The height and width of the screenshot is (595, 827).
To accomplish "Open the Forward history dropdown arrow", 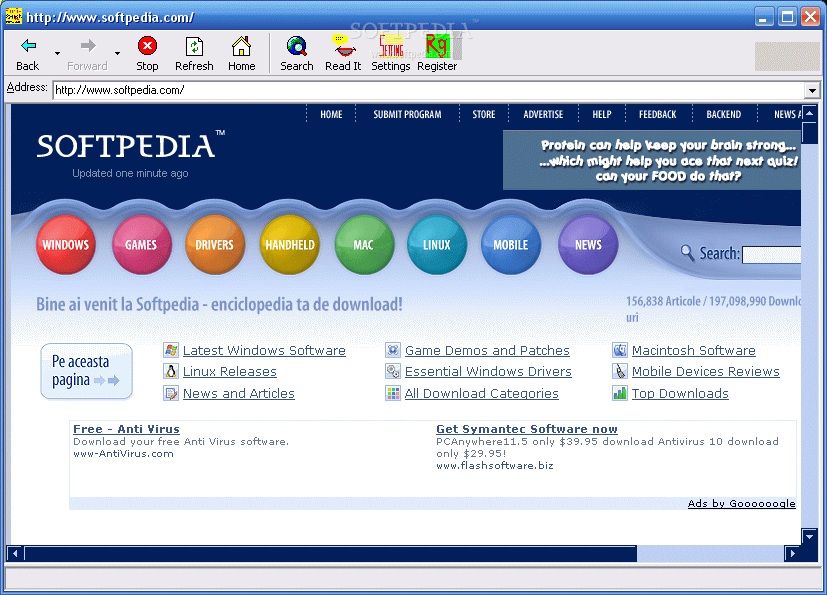I will coord(117,53).
